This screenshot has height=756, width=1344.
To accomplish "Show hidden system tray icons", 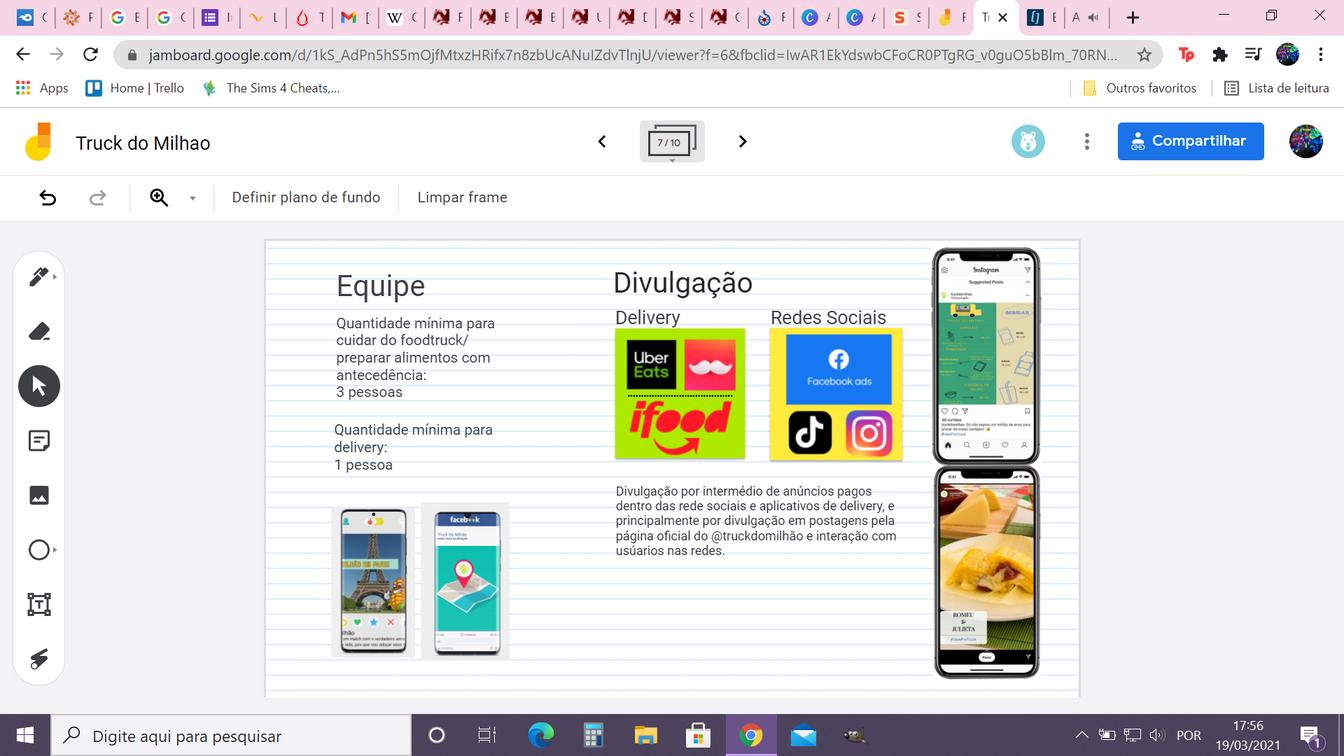I will click(1081, 736).
